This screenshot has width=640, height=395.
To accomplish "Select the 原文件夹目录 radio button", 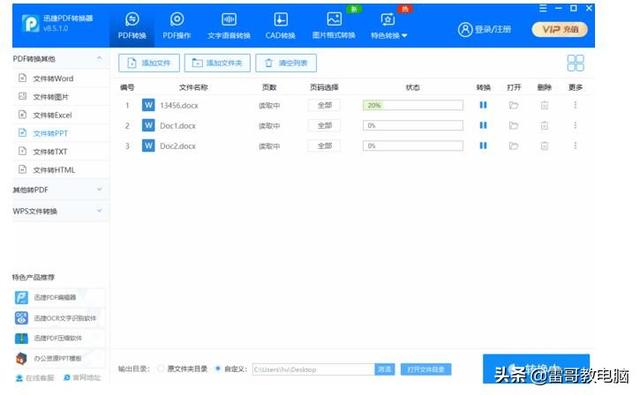I will coord(161,368).
